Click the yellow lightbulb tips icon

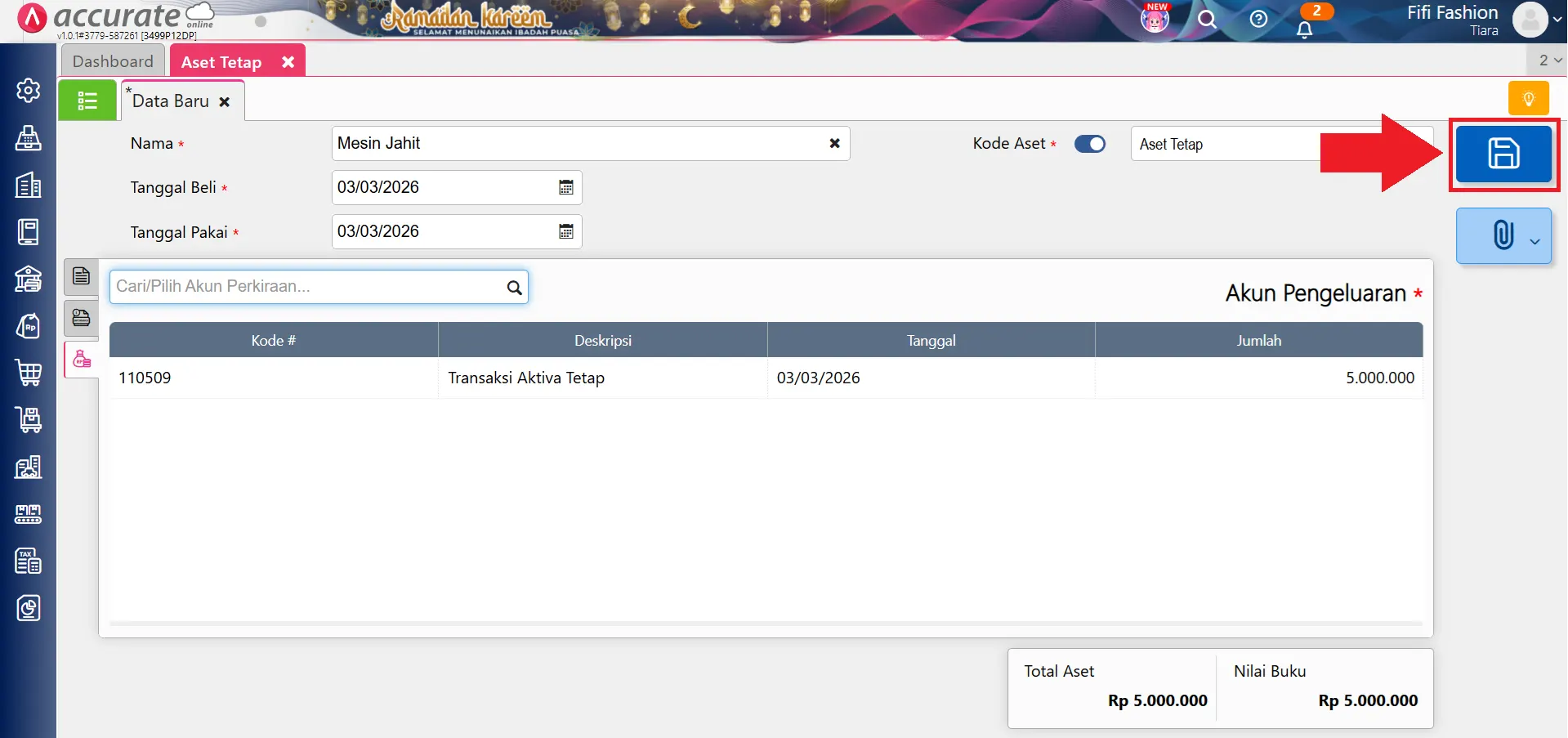(1528, 99)
